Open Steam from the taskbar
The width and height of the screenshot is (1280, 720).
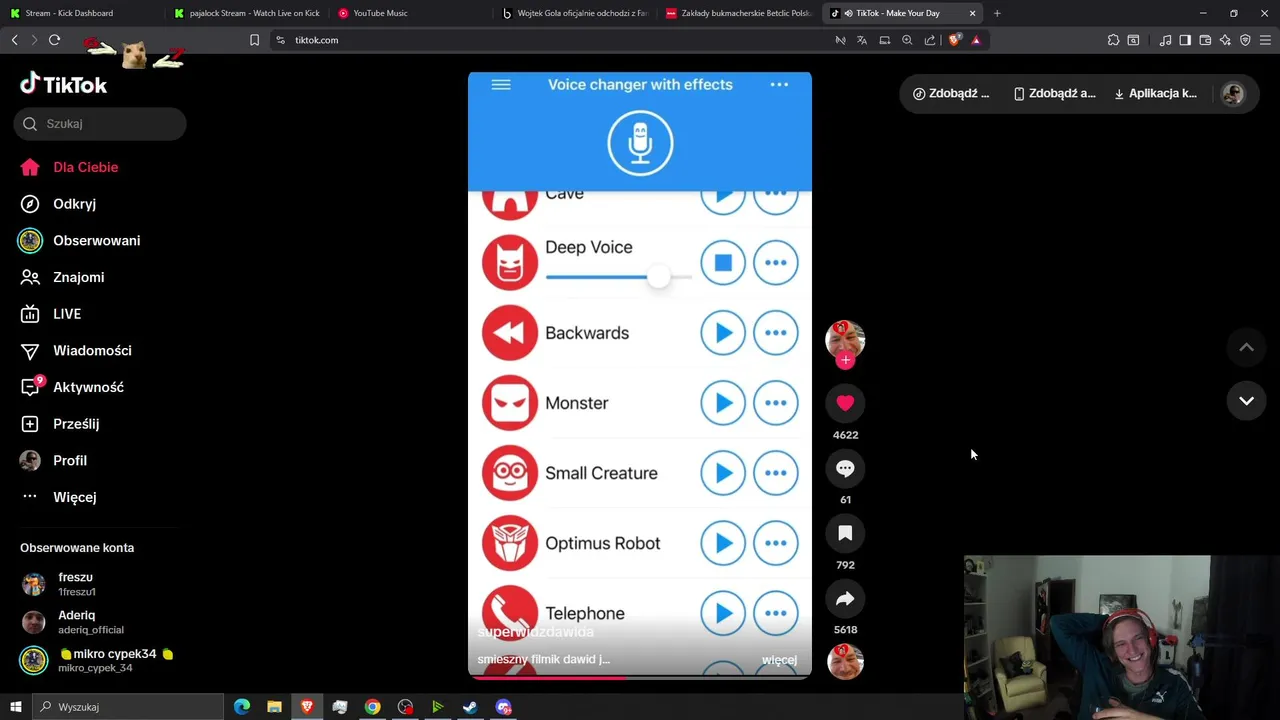[470, 707]
